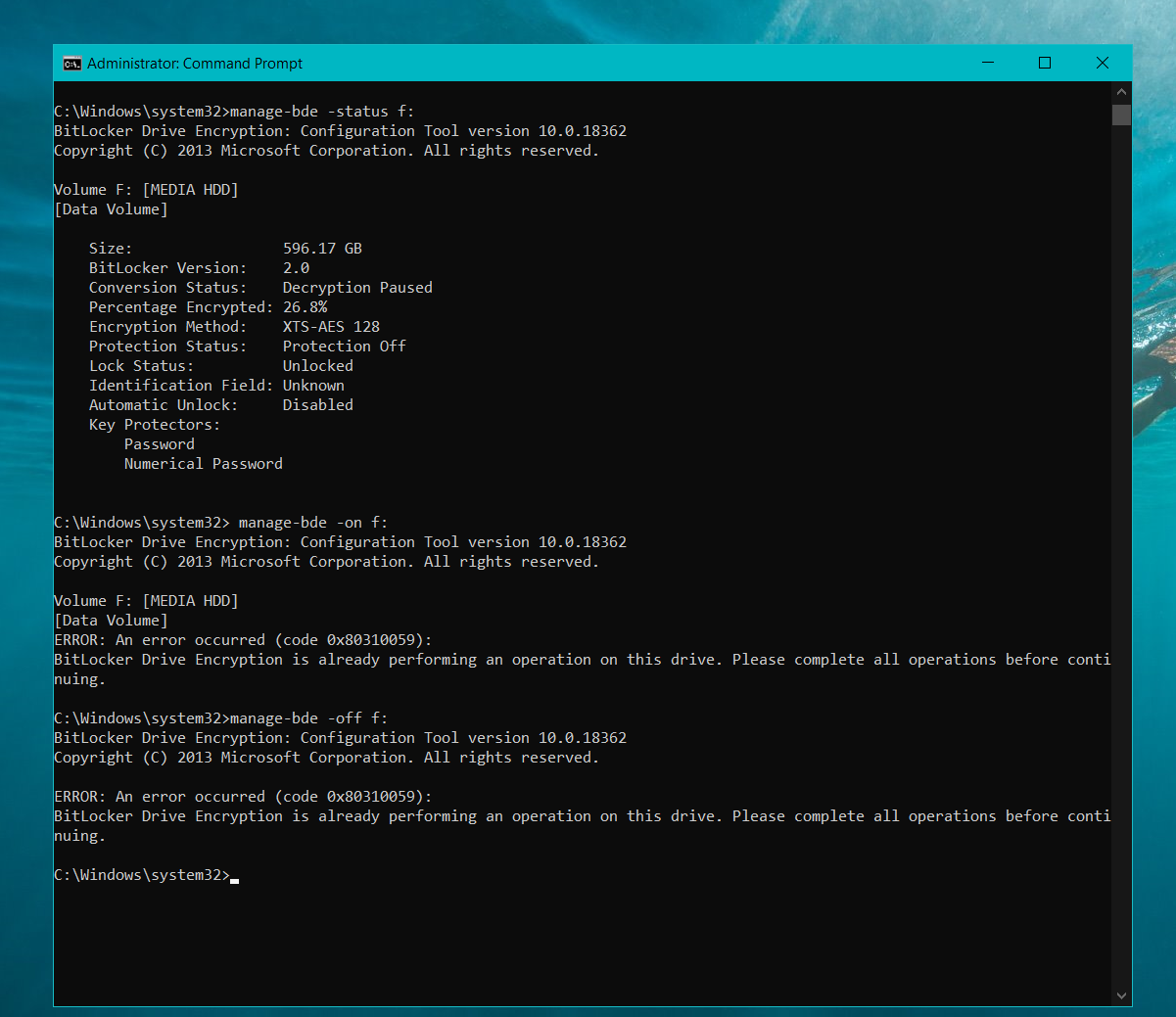The image size is (1176, 1017).
Task: Click the vertical scrollbar thumb
Action: pyautogui.click(x=1121, y=115)
